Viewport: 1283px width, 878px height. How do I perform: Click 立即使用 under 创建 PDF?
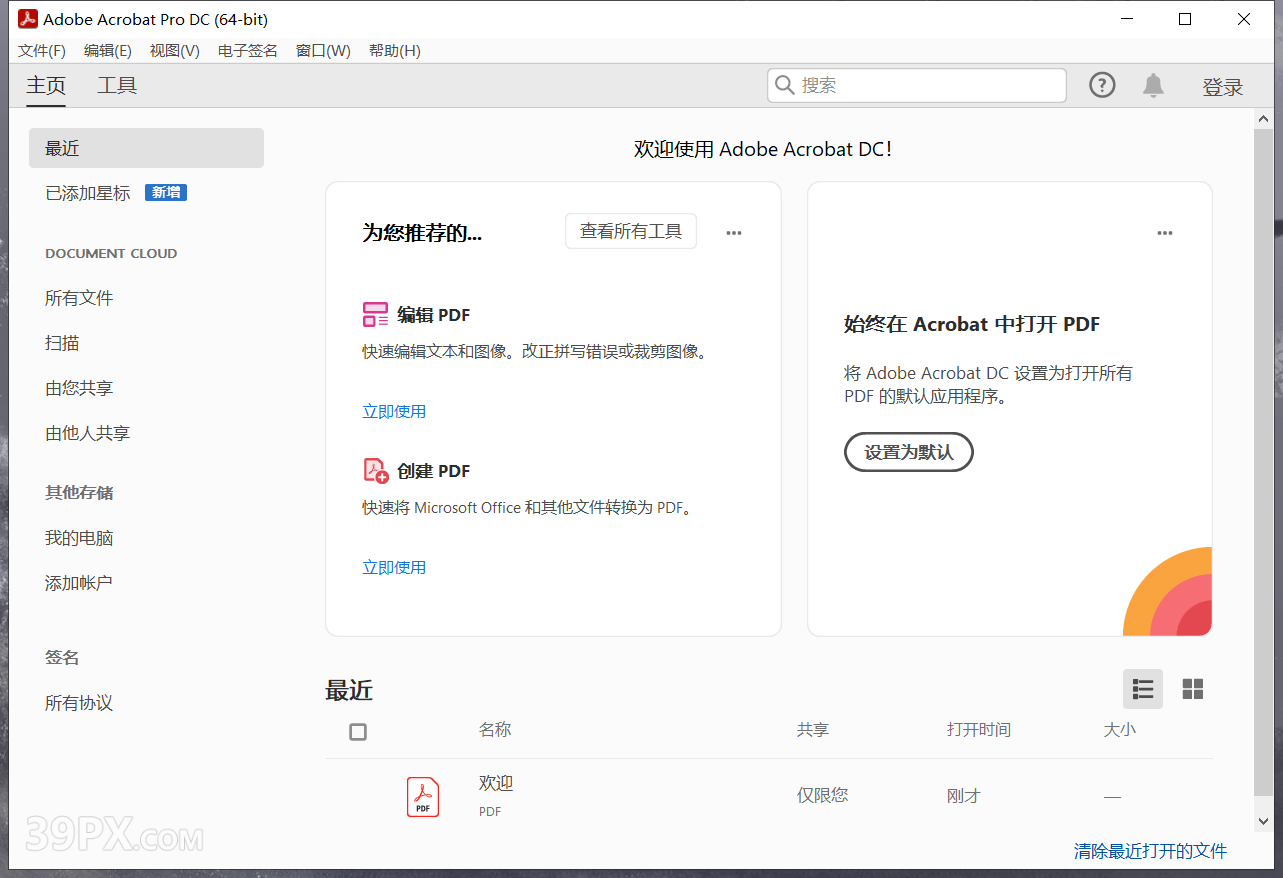(394, 567)
